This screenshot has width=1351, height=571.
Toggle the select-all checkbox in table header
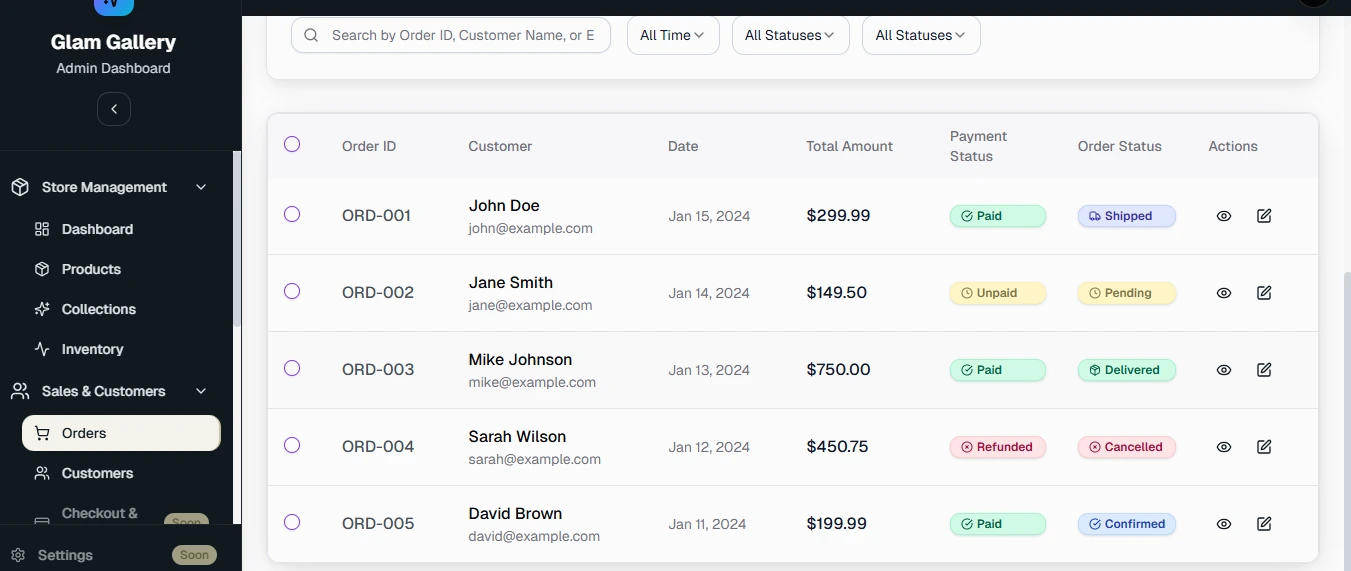292,144
